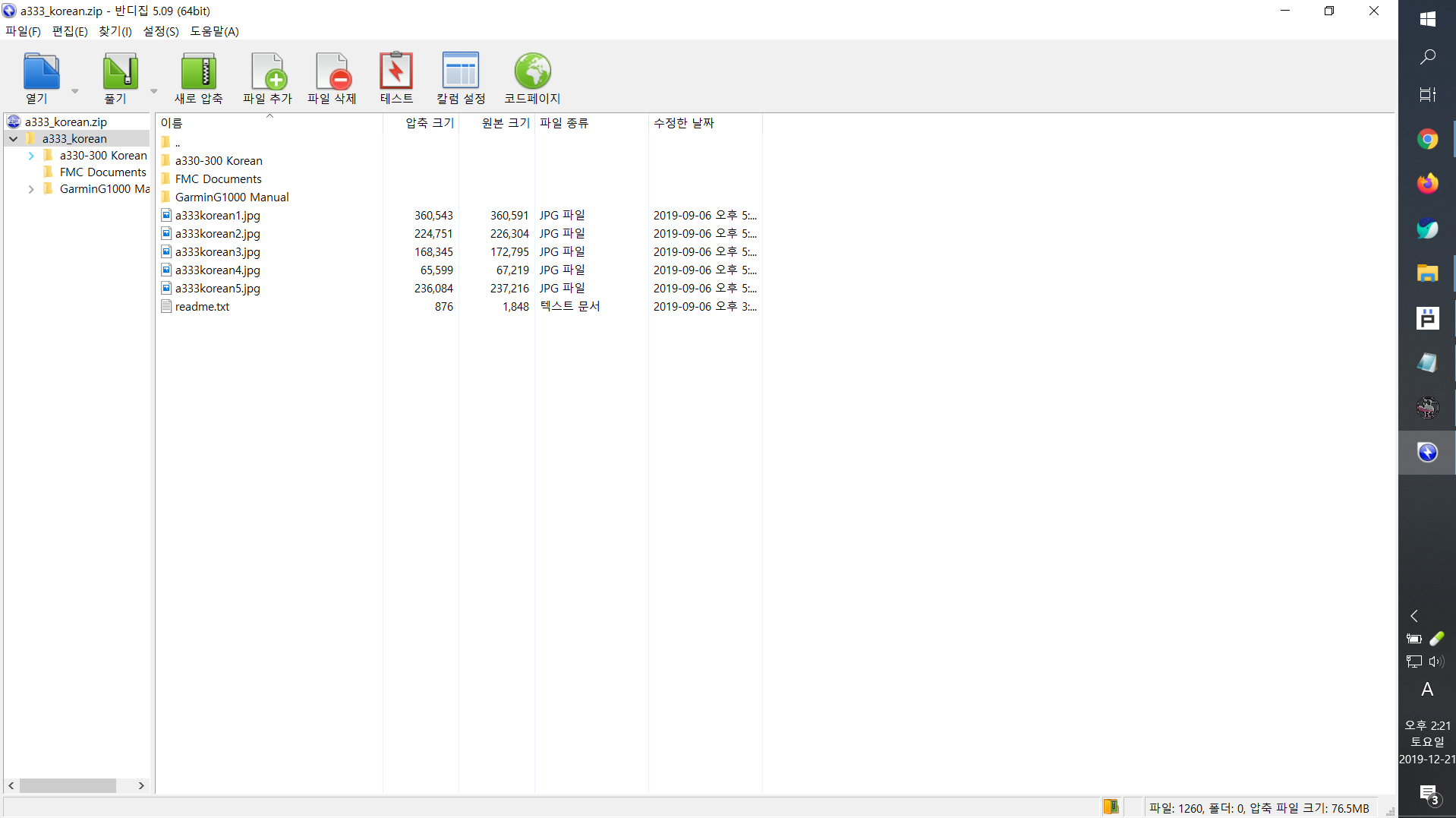Open column settings via 칼럼 설정

tap(461, 77)
